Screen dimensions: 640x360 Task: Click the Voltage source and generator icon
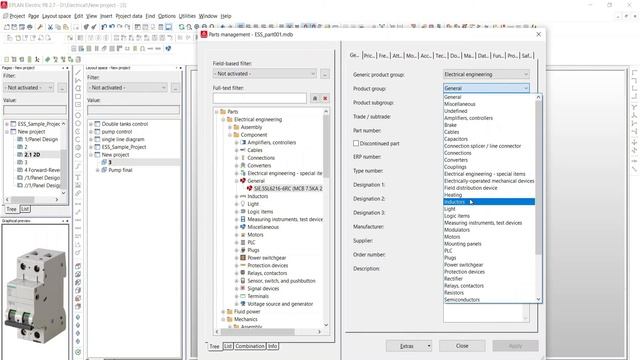[x=243, y=304]
